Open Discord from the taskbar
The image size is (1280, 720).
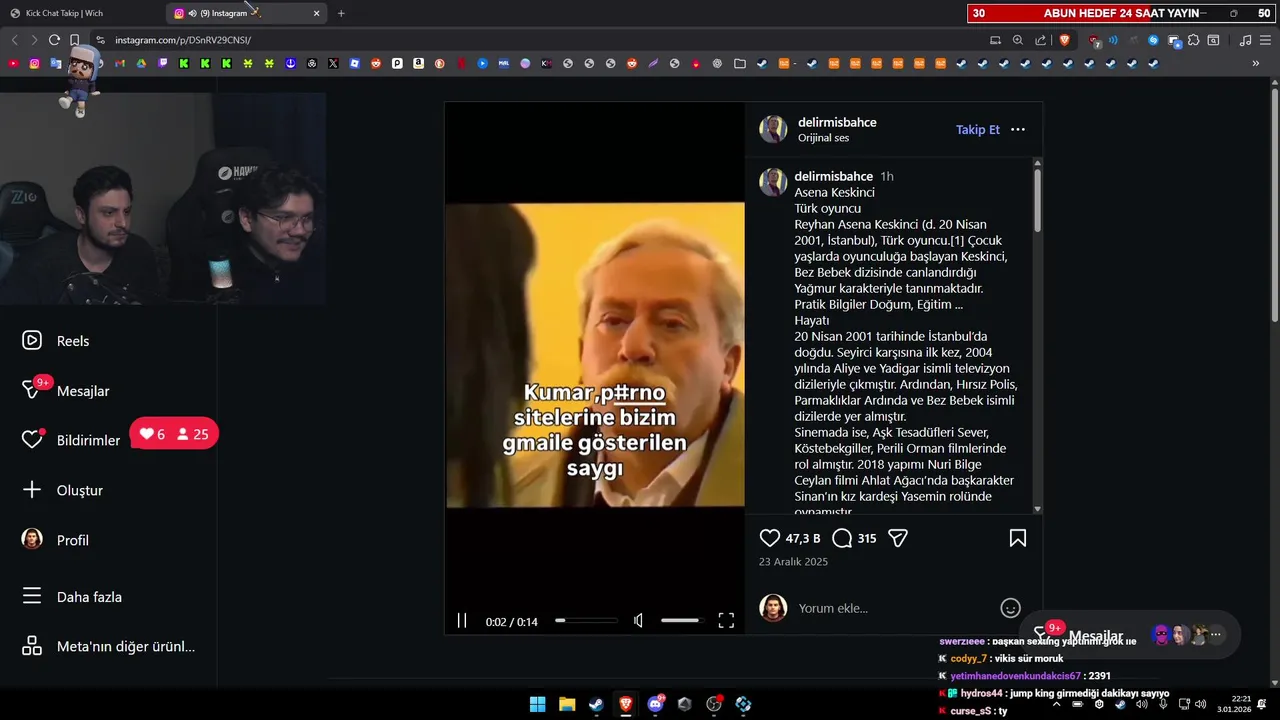(656, 704)
